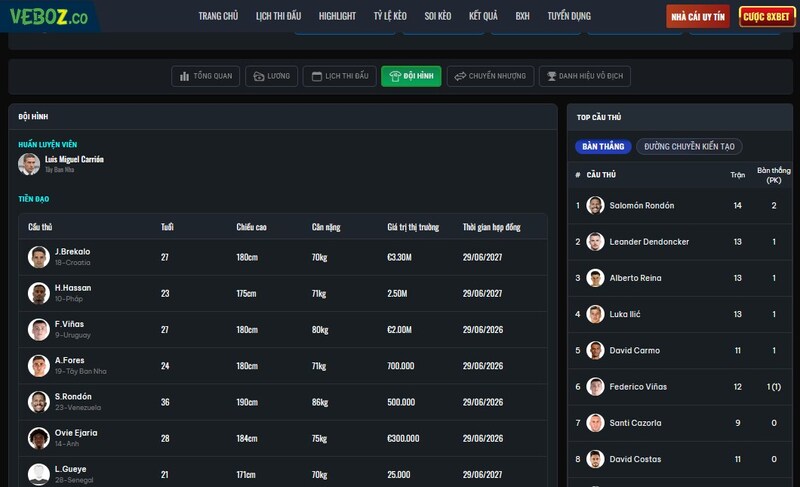Screen dimensions: 800x487
Task: Click S.Rondón's player avatar in squad table
Action: pyautogui.click(x=39, y=402)
